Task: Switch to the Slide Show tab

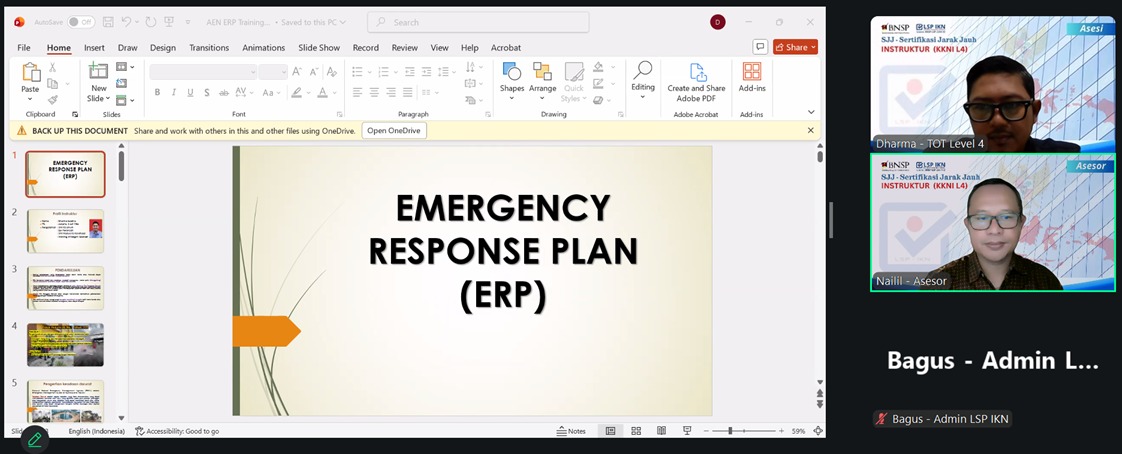Action: (319, 47)
